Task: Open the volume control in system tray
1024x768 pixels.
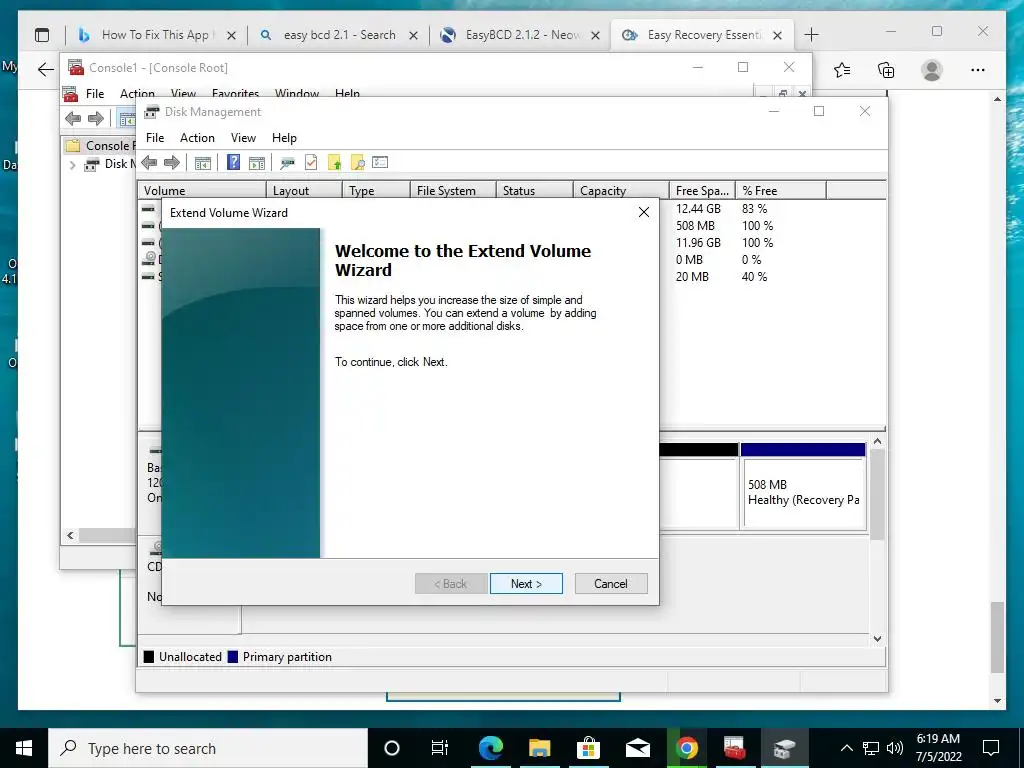Action: (x=895, y=748)
